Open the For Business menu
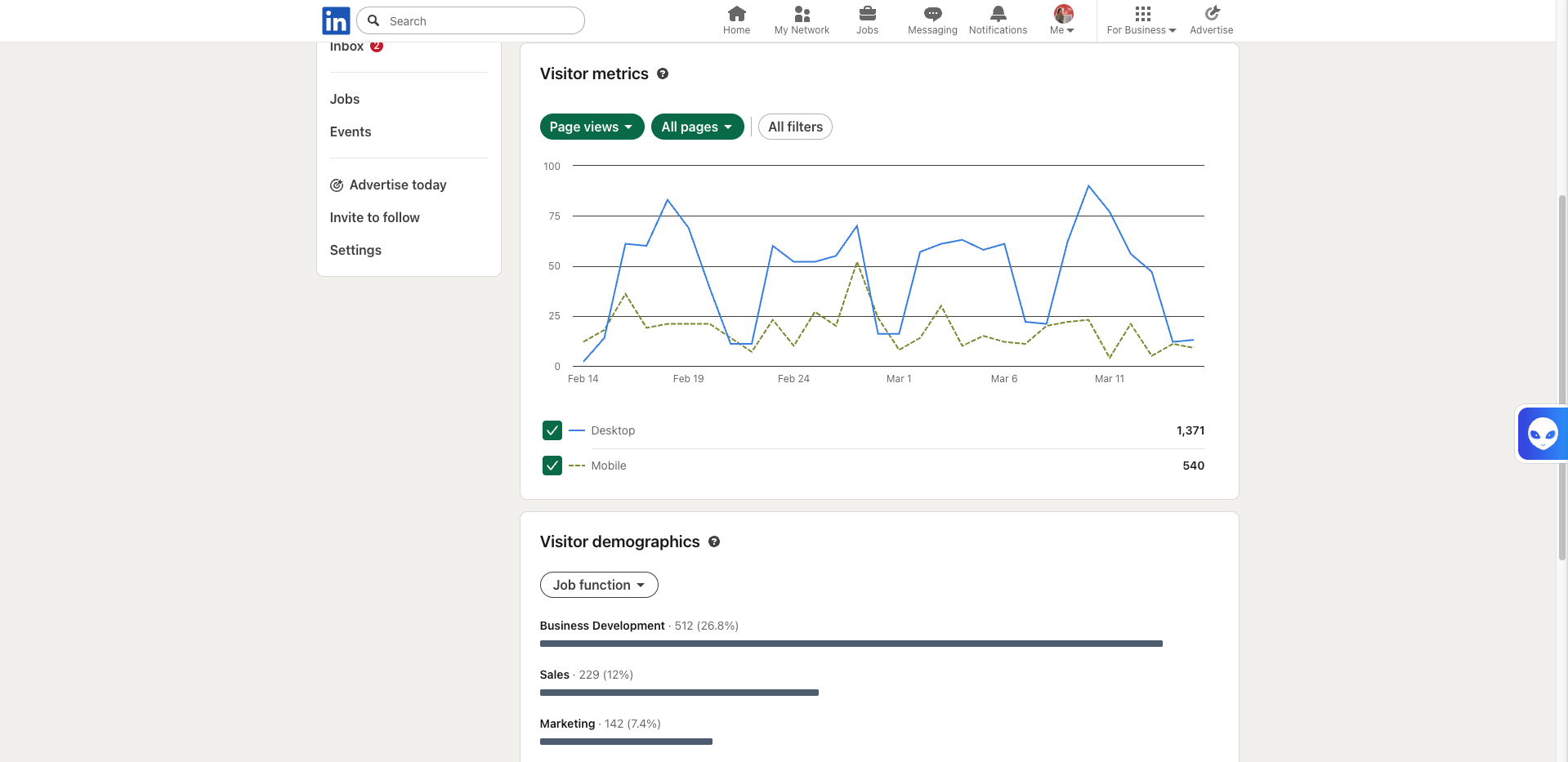Image resolution: width=1568 pixels, height=762 pixels. pyautogui.click(x=1141, y=20)
